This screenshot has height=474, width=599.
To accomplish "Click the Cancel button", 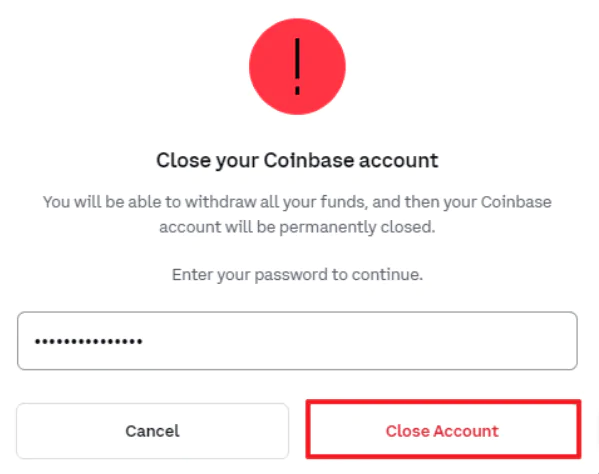I will pos(152,431).
